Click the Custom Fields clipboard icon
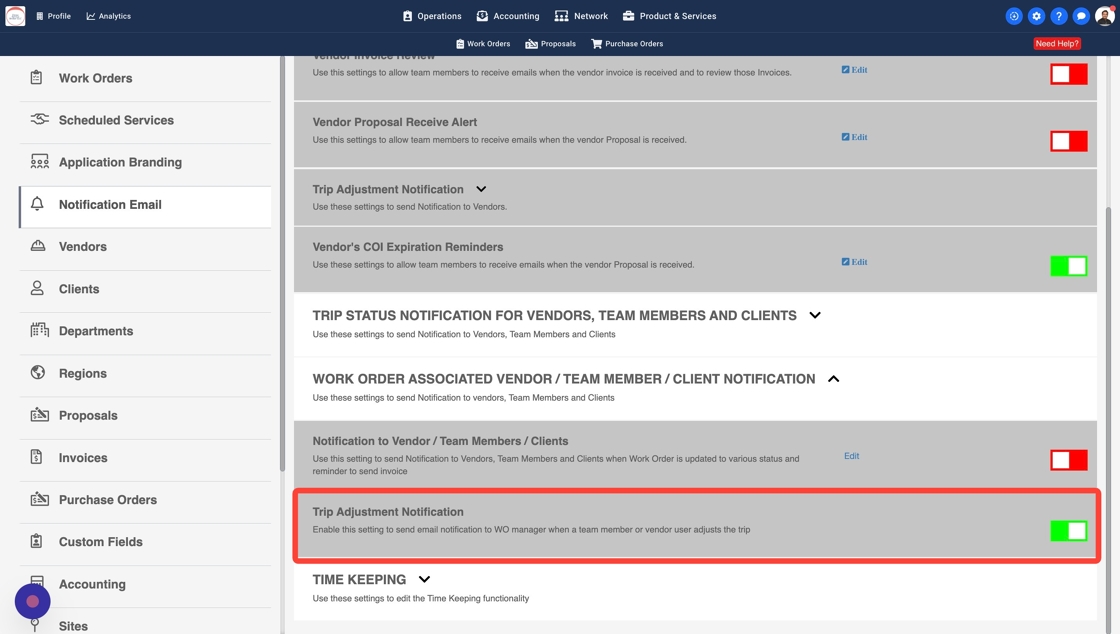Viewport: 1120px width, 634px height. pyautogui.click(x=36, y=540)
